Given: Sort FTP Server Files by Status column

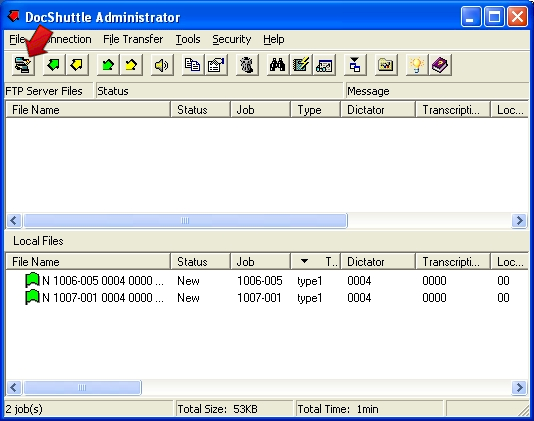Looking at the screenshot, I should tap(201, 110).
